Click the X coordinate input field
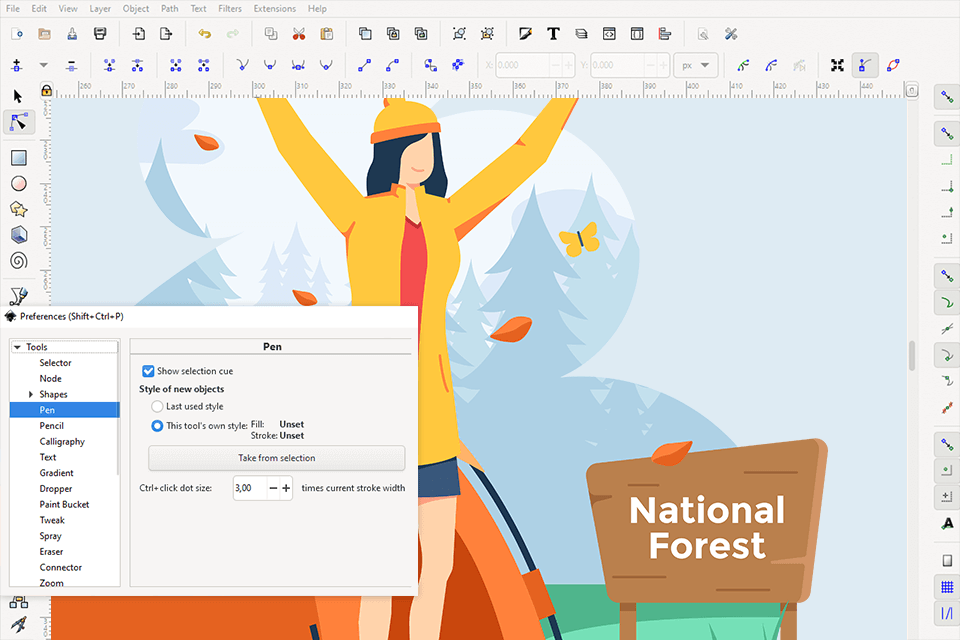Screen dimensions: 960x640 [x=522, y=65]
